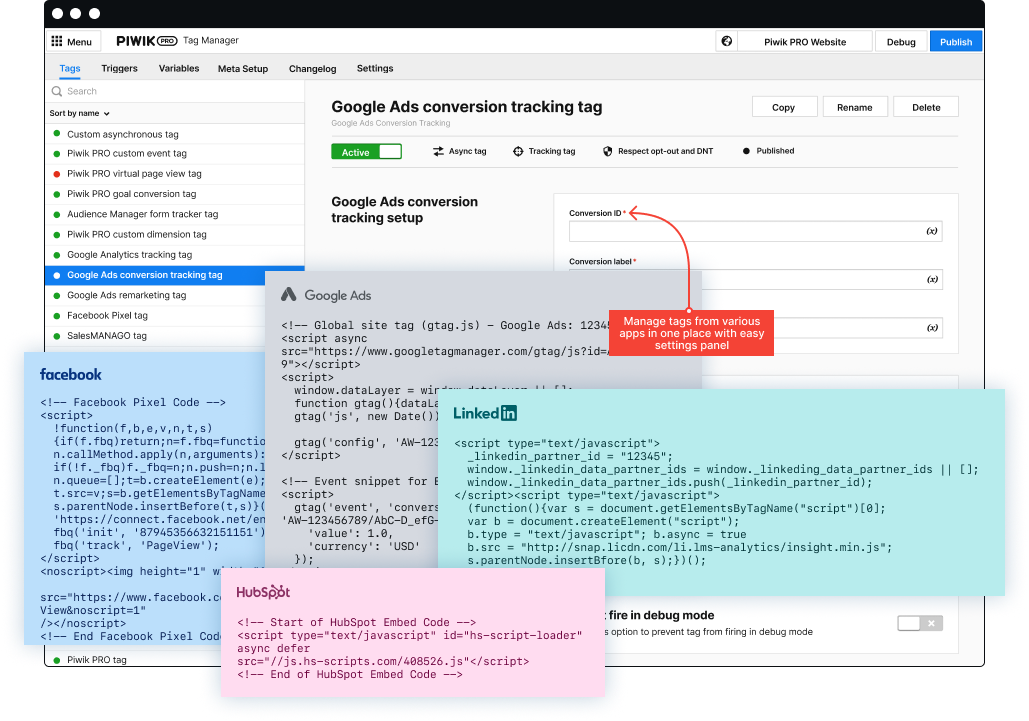Select Facebook Pixel tag in the list
Viewport: 1029px width, 721px height.
107,316
